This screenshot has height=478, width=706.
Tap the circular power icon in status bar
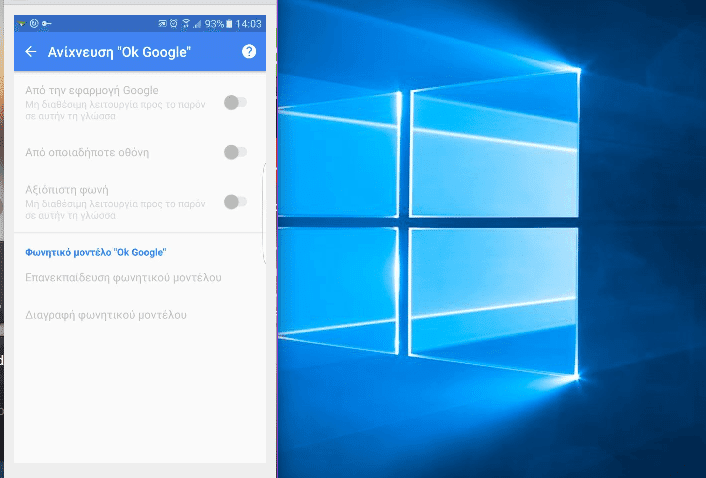point(34,24)
